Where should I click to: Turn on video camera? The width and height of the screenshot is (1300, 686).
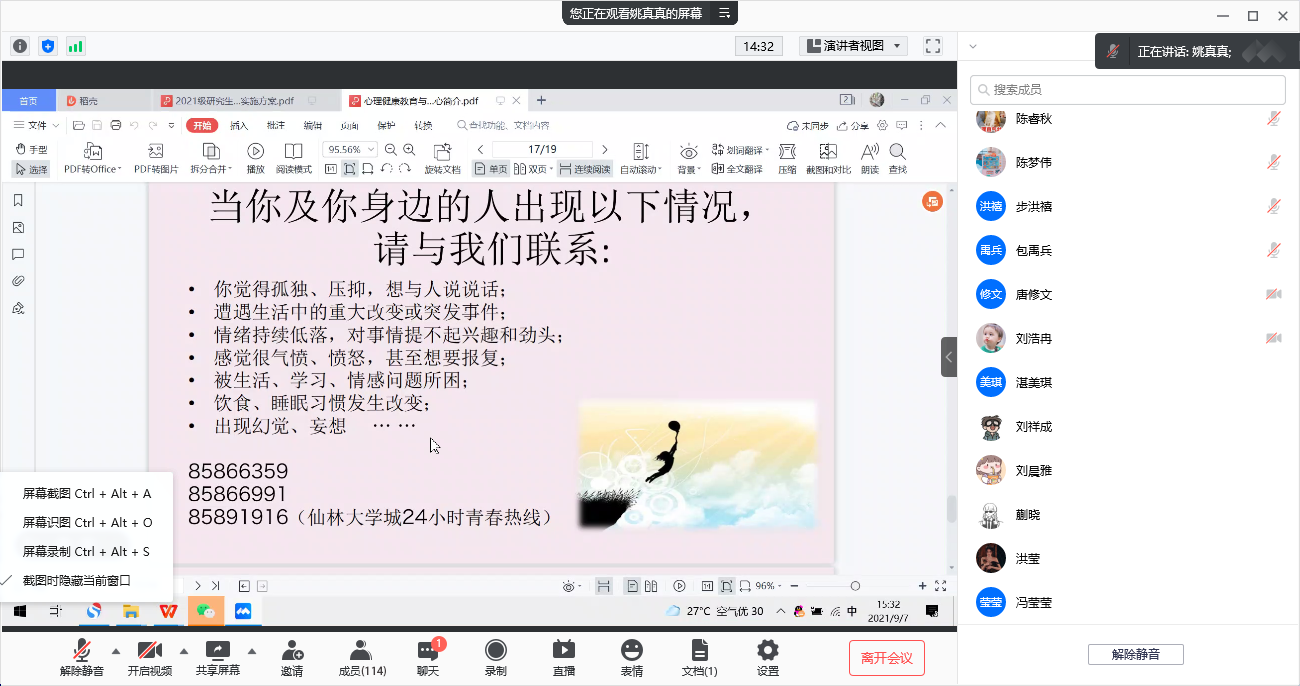pos(150,656)
